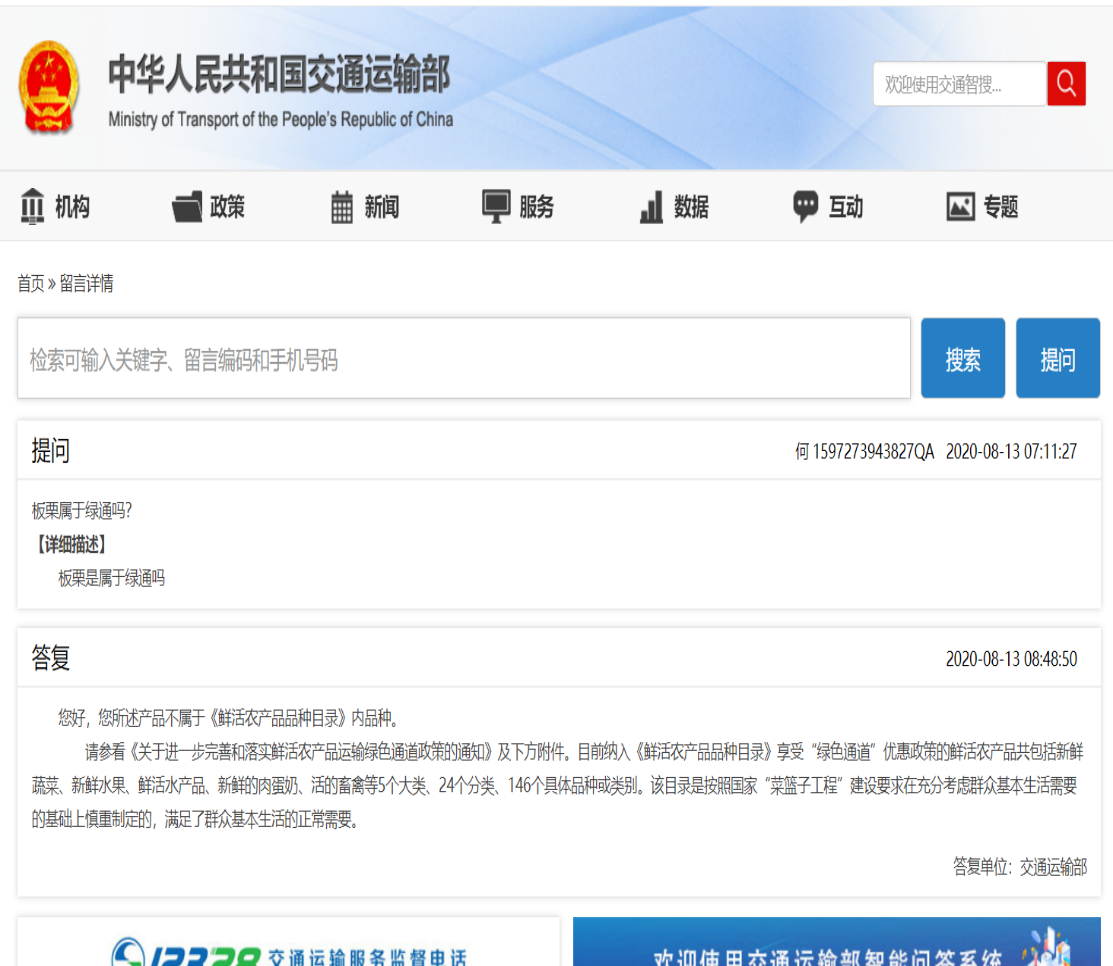Click the red magnifier search icon
1113x966 pixels.
coord(1066,84)
